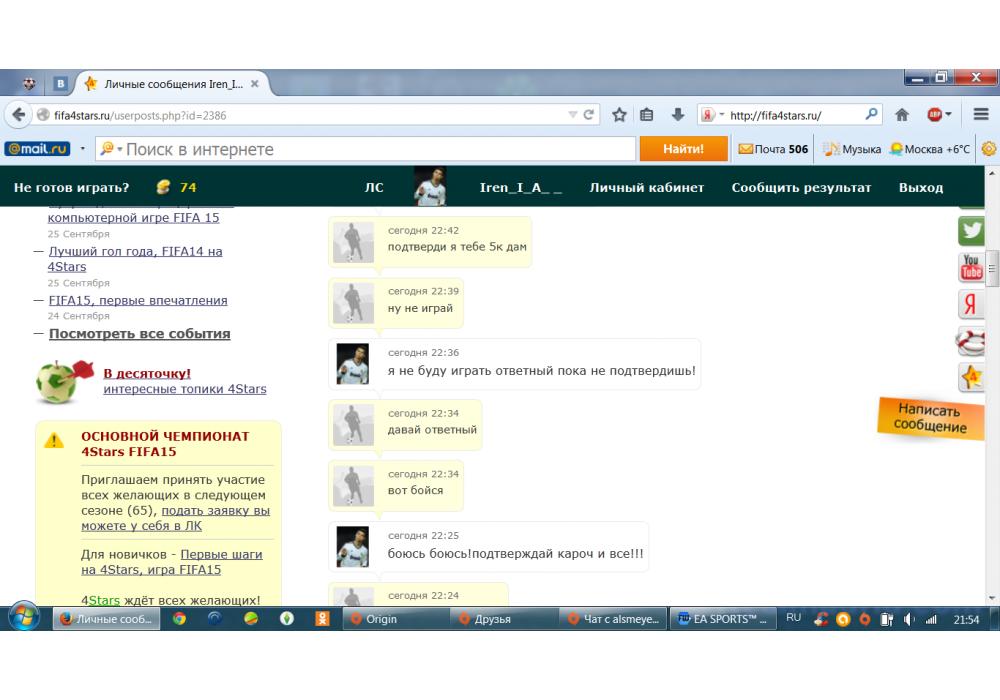Open the Firefox hamburger menu
1000x700 pixels.
(x=980, y=115)
